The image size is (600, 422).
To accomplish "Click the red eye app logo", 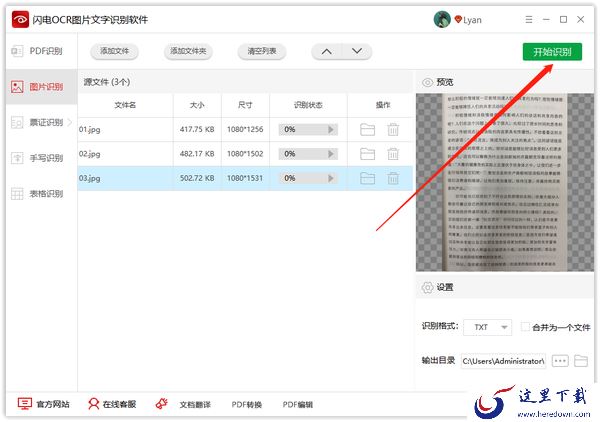I will (20, 19).
